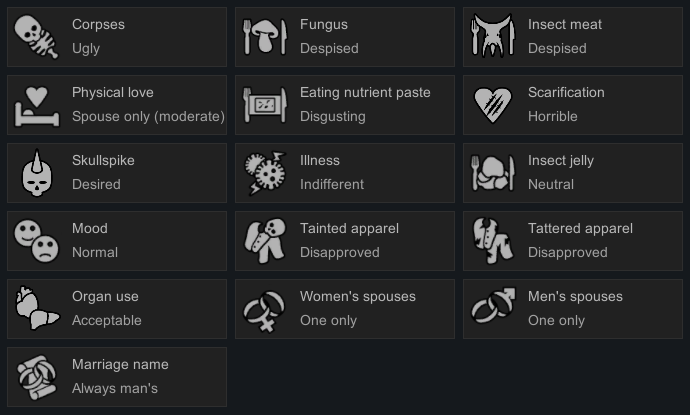The image size is (690, 415).
Task: Select Tainted apparel Disapproved precept
Action: pos(345,241)
